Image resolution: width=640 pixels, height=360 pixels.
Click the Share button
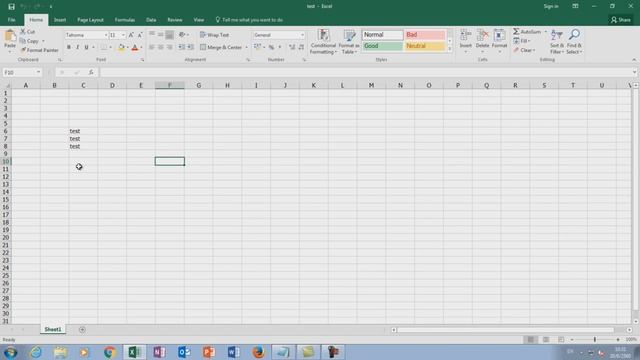click(621, 20)
